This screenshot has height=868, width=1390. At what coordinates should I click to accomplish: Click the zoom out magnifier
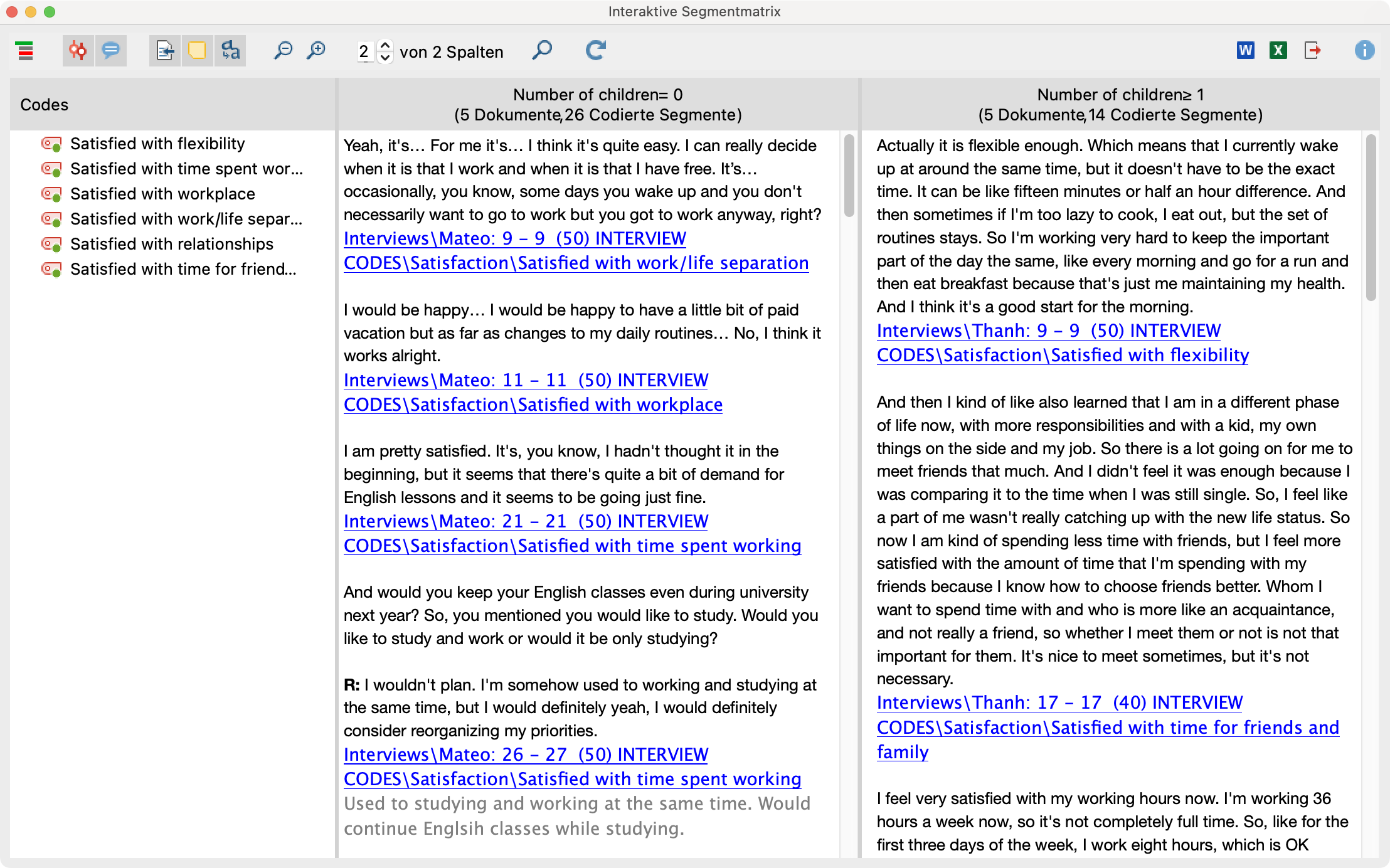(x=283, y=51)
